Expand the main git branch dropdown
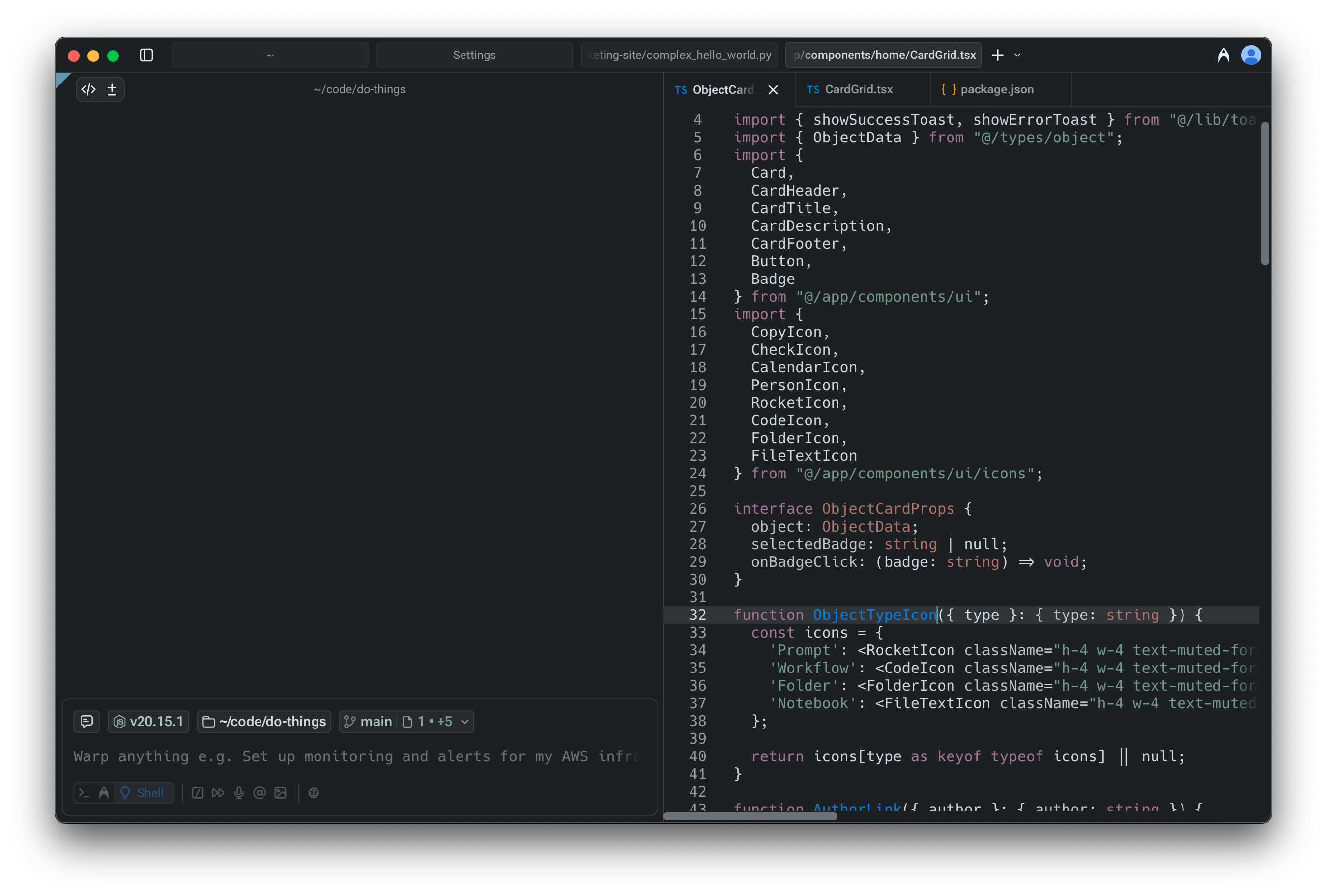This screenshot has height=896, width=1327. 465,721
